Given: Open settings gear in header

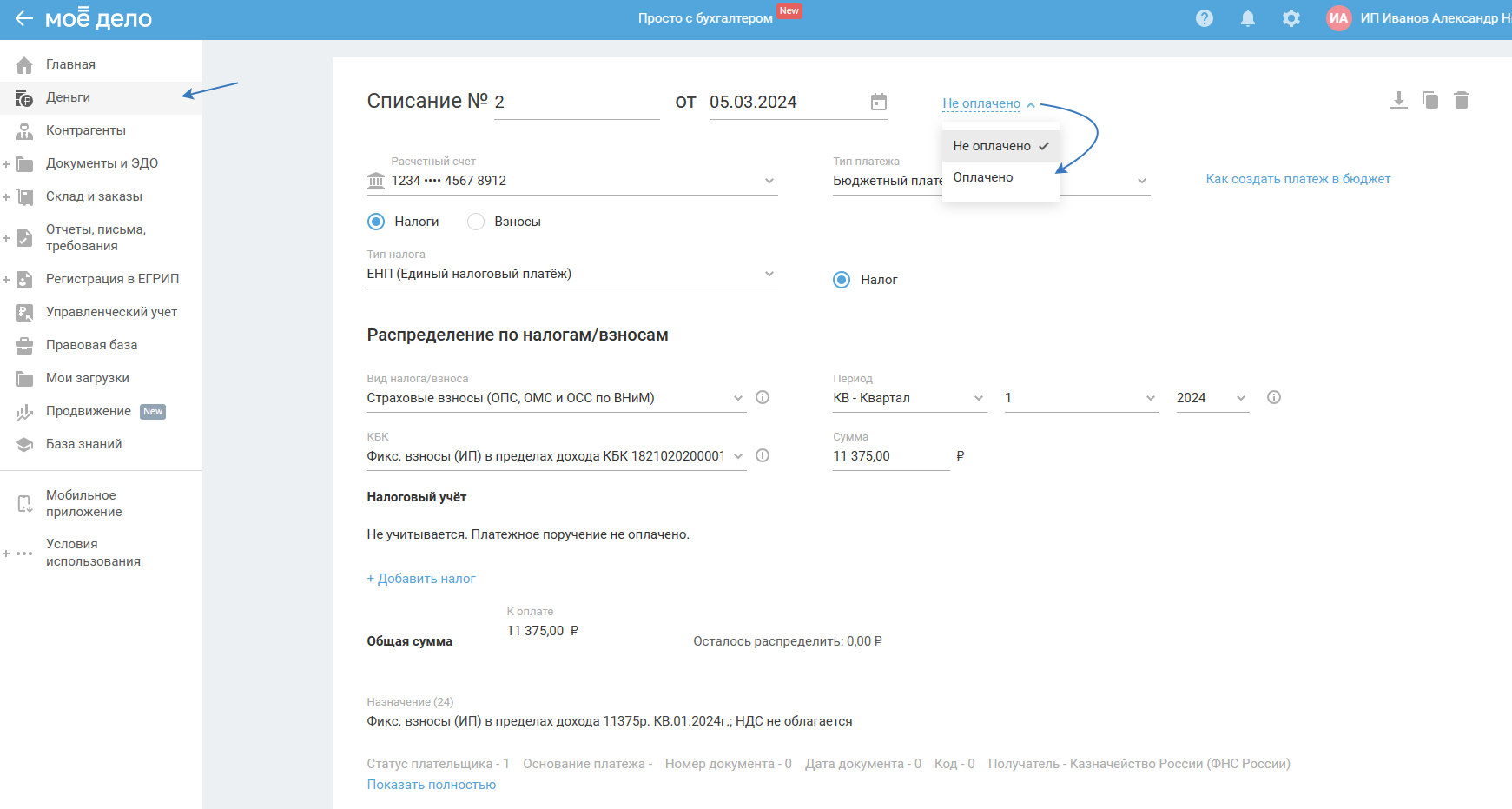Looking at the screenshot, I should pyautogui.click(x=1291, y=18).
